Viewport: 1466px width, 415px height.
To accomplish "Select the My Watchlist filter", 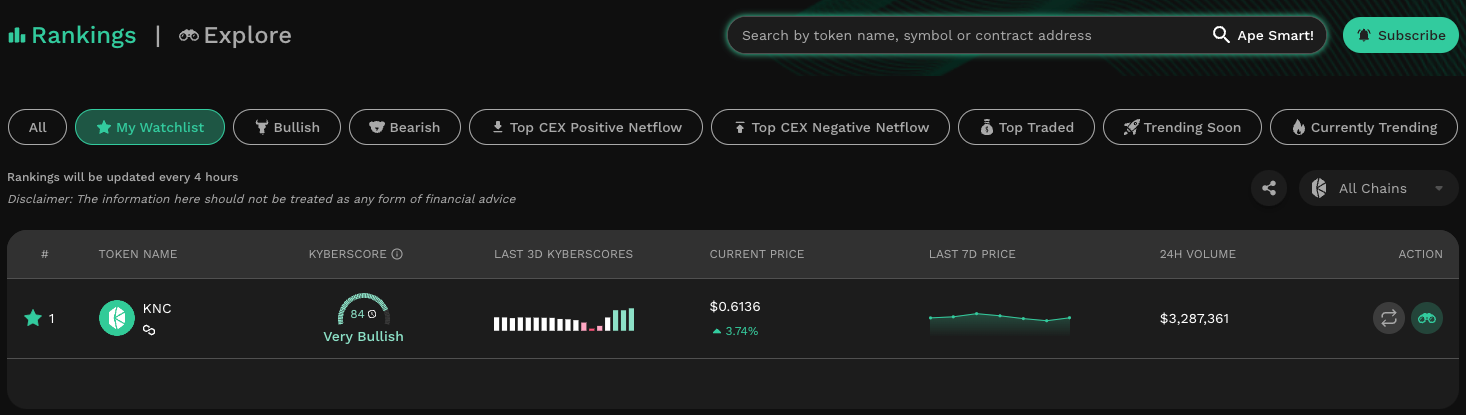I will pyautogui.click(x=149, y=127).
